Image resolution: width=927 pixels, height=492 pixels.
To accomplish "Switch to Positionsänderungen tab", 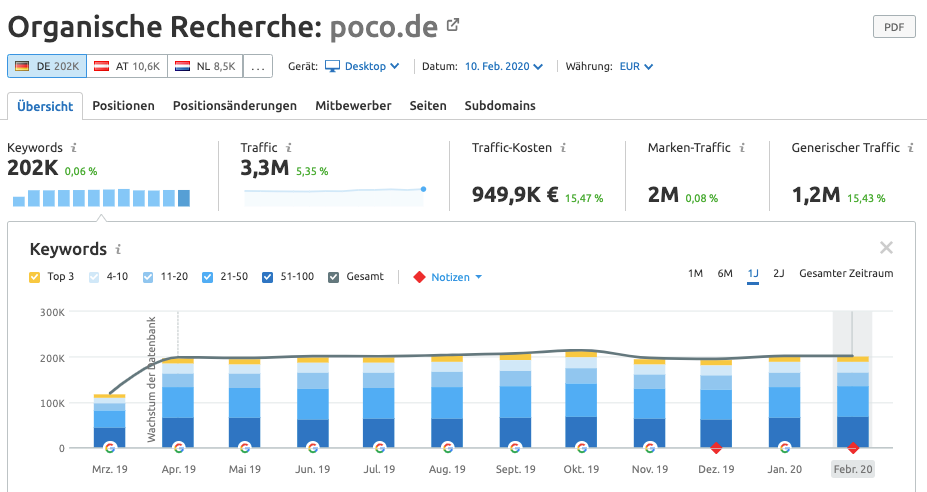I will click(x=235, y=106).
